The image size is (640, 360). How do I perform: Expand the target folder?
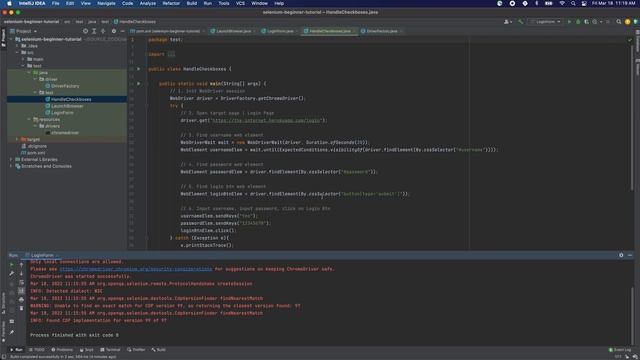click(x=18, y=140)
